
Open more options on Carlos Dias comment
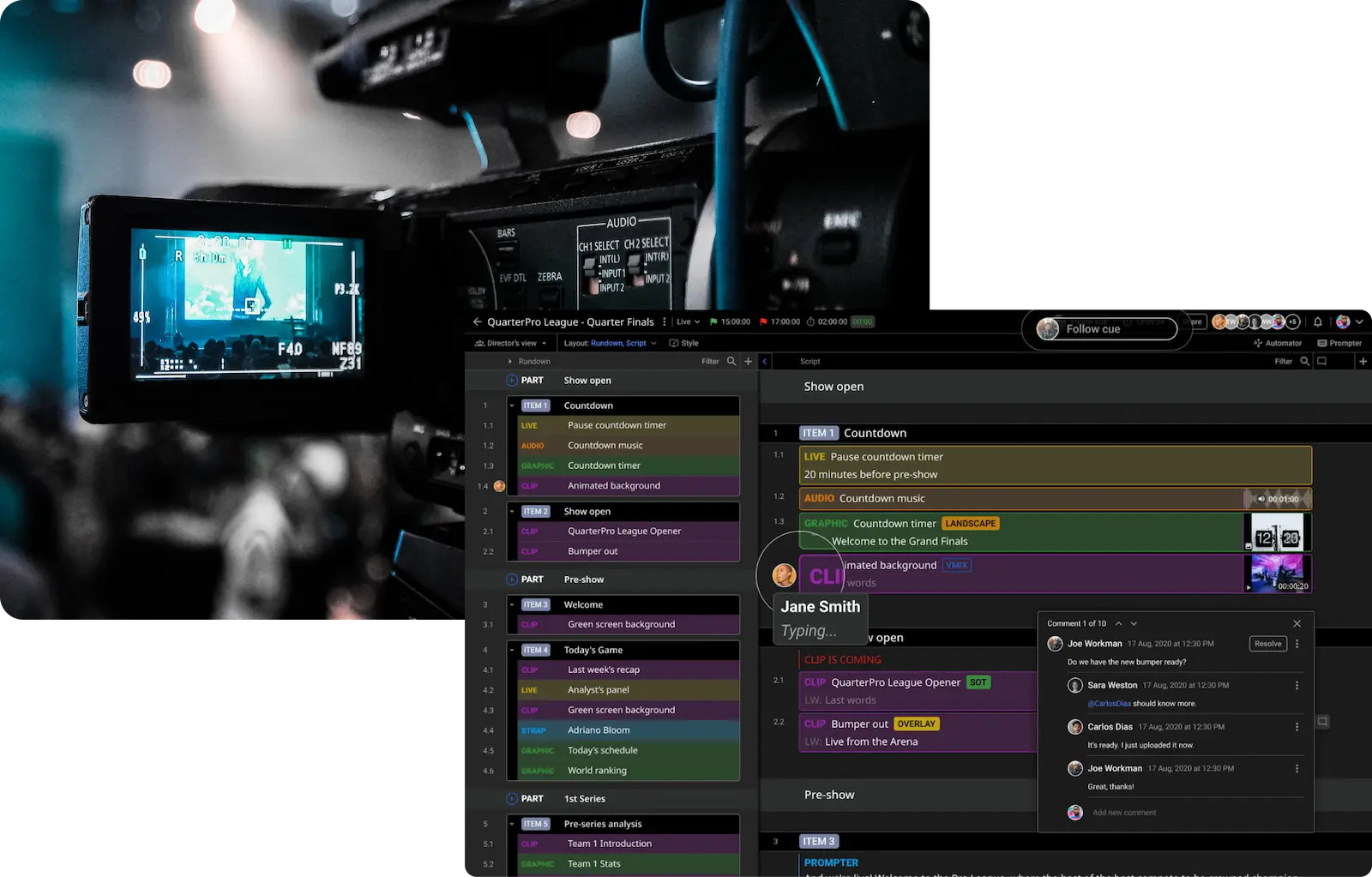1297,727
